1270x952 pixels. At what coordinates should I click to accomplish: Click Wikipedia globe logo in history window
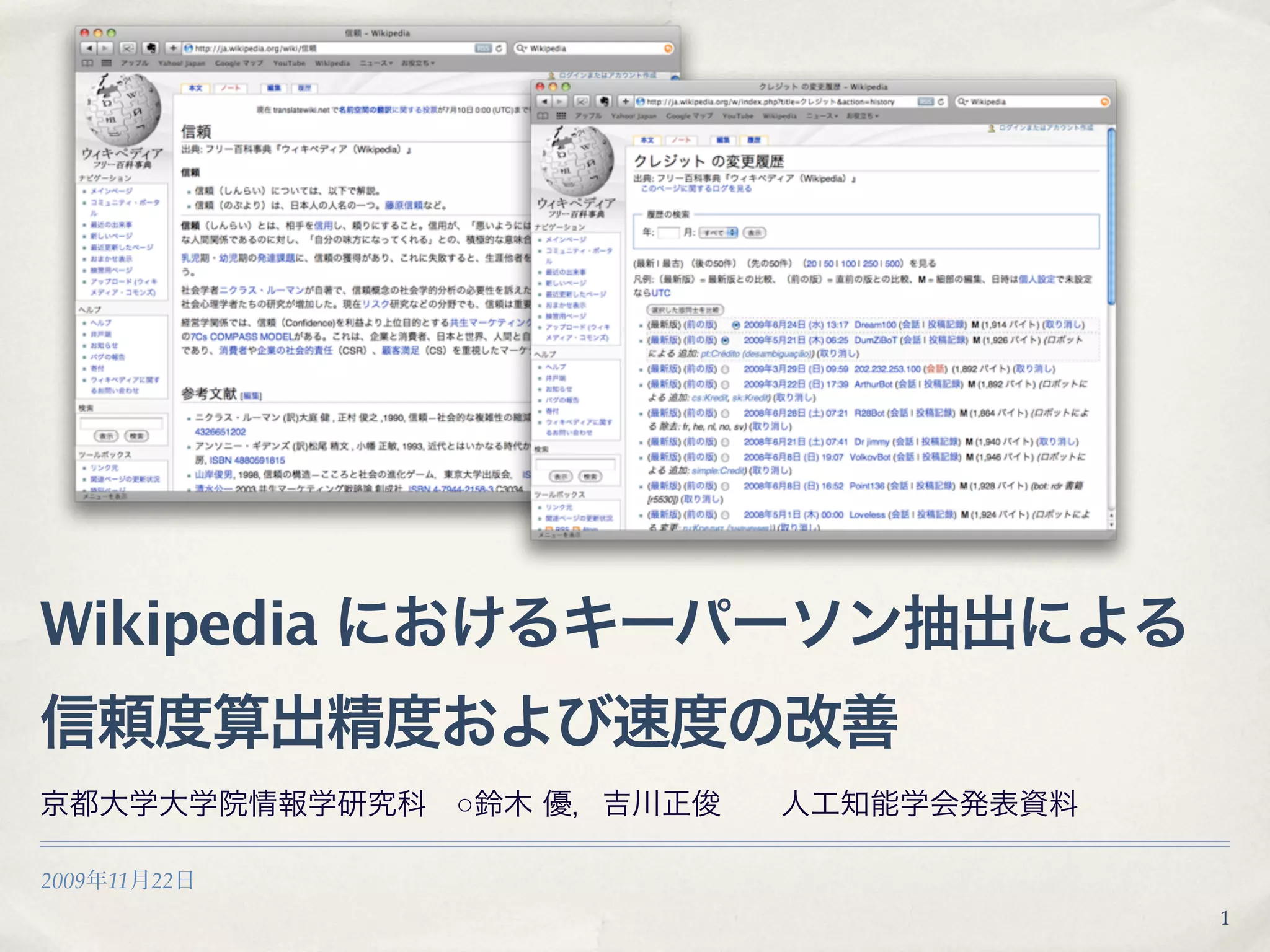577,160
